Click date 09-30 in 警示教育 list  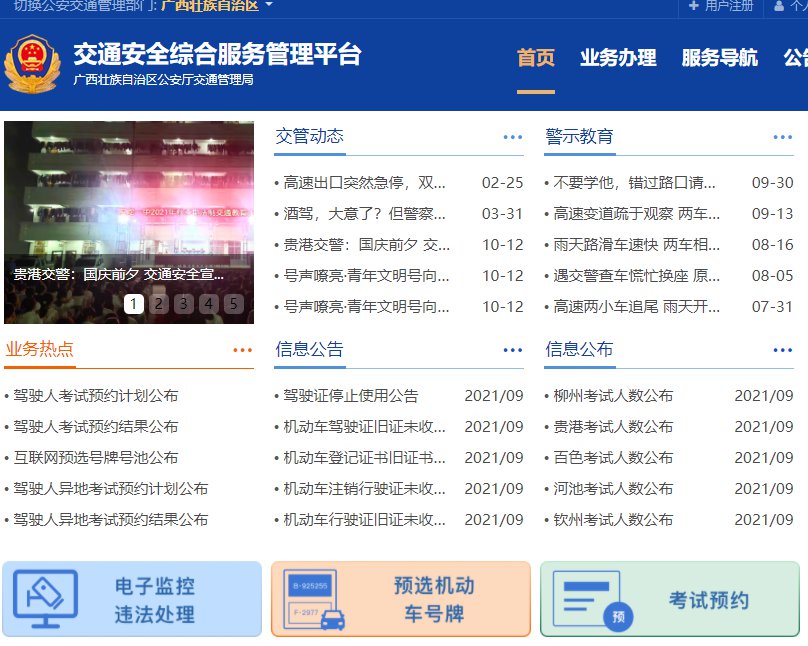[772, 183]
